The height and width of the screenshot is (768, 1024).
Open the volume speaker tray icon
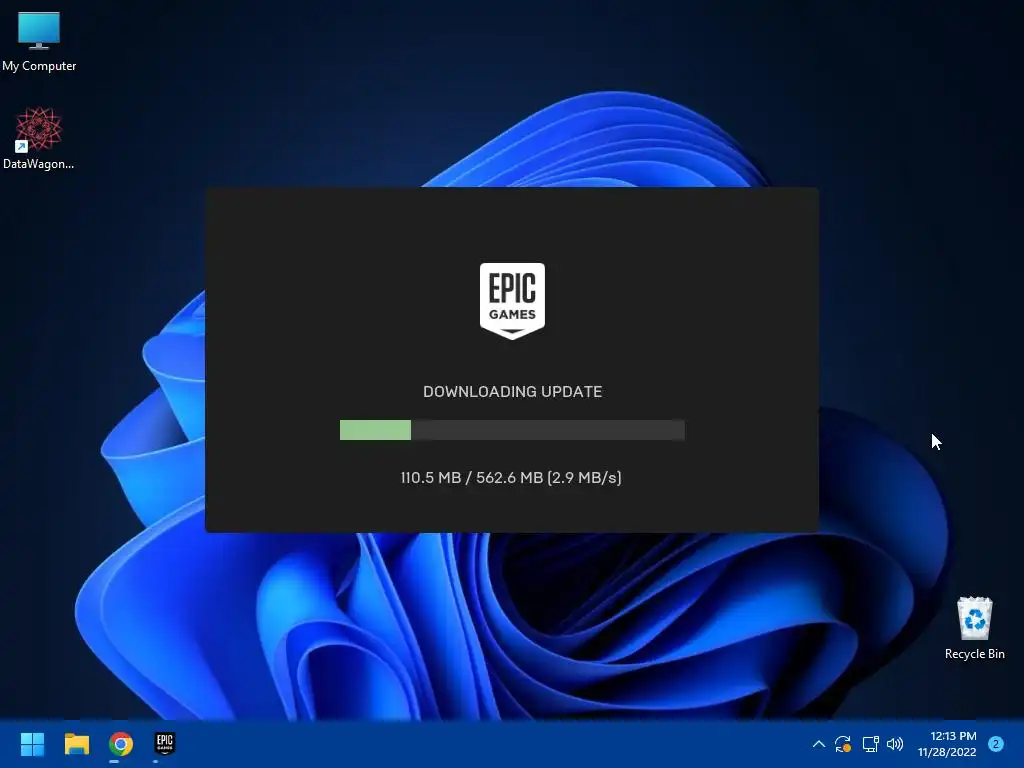coord(895,744)
